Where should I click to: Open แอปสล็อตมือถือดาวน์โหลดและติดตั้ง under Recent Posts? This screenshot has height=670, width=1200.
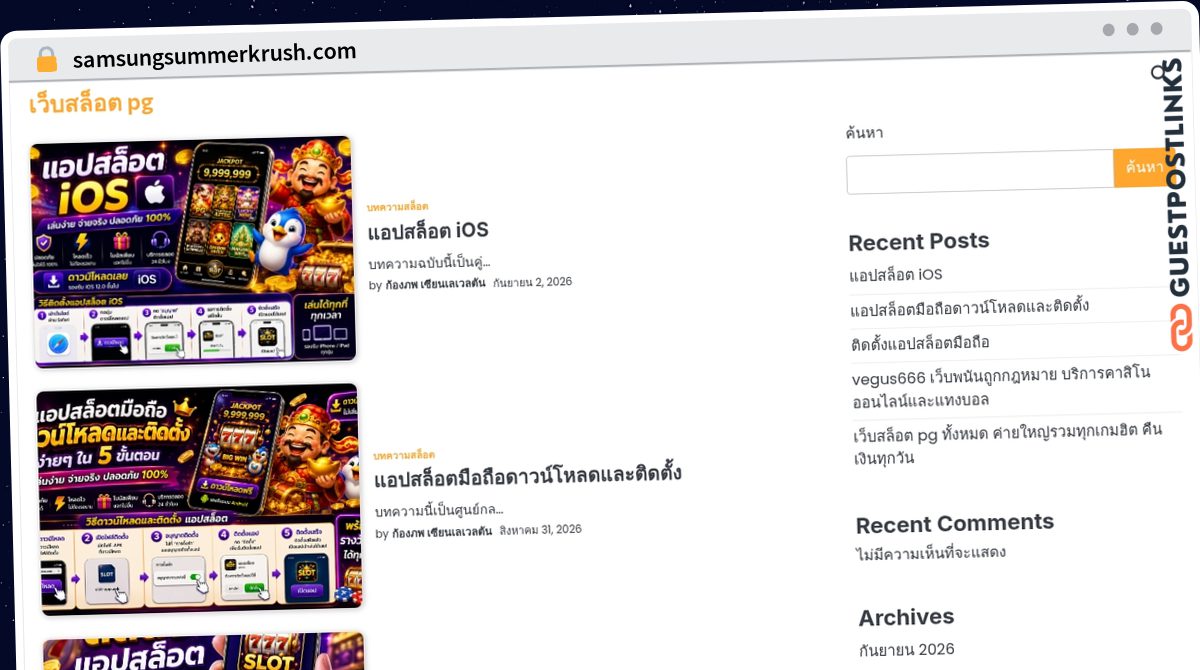tap(969, 307)
